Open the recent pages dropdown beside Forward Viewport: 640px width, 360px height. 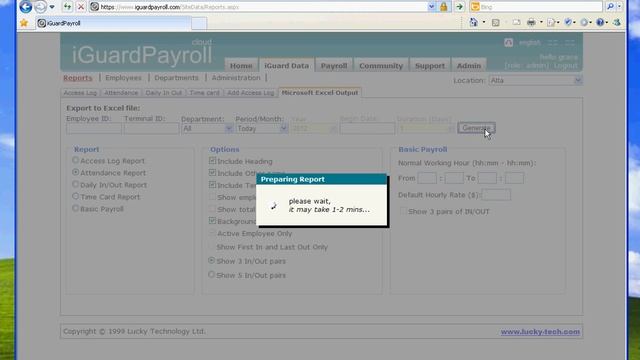click(52, 7)
